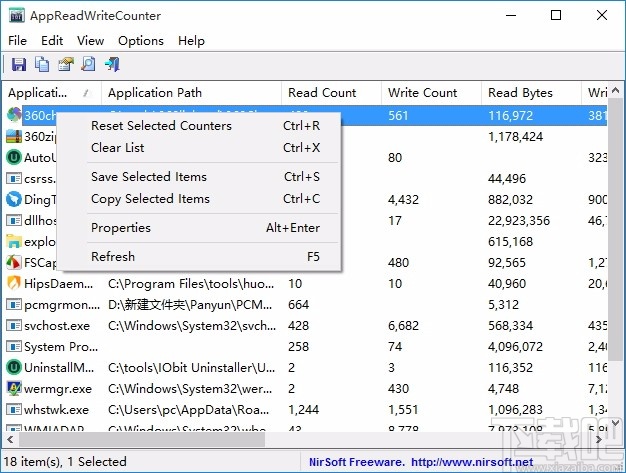Click the csrss row icon
The width and height of the screenshot is (626, 473).
(14, 178)
